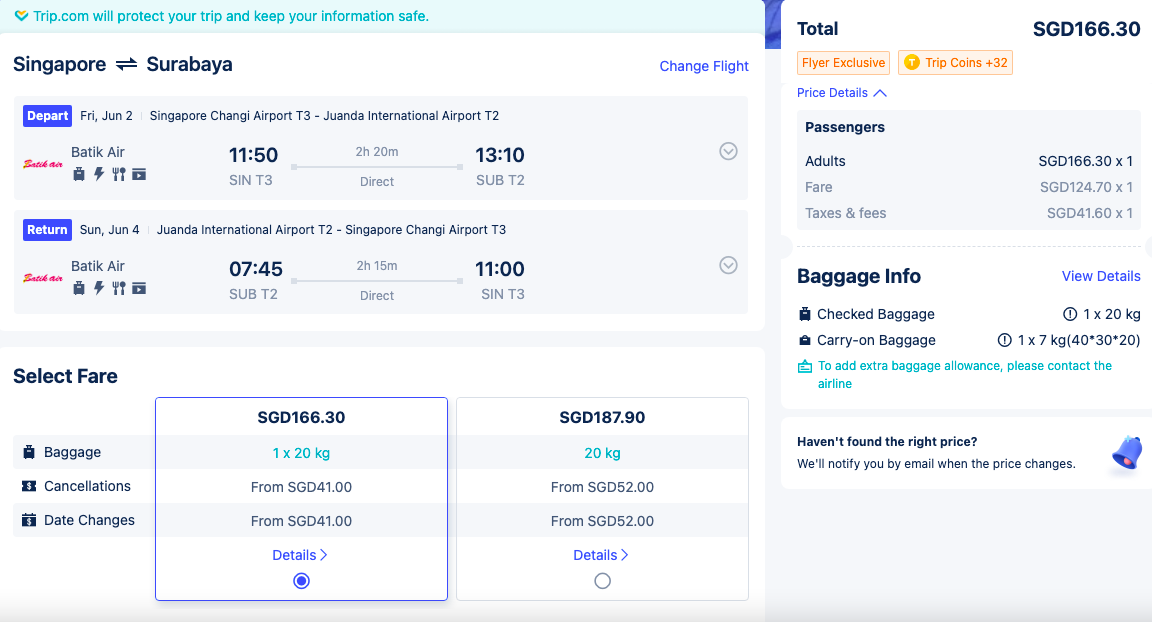
Task: Select the SGD166.30 fare radio button
Action: (301, 581)
